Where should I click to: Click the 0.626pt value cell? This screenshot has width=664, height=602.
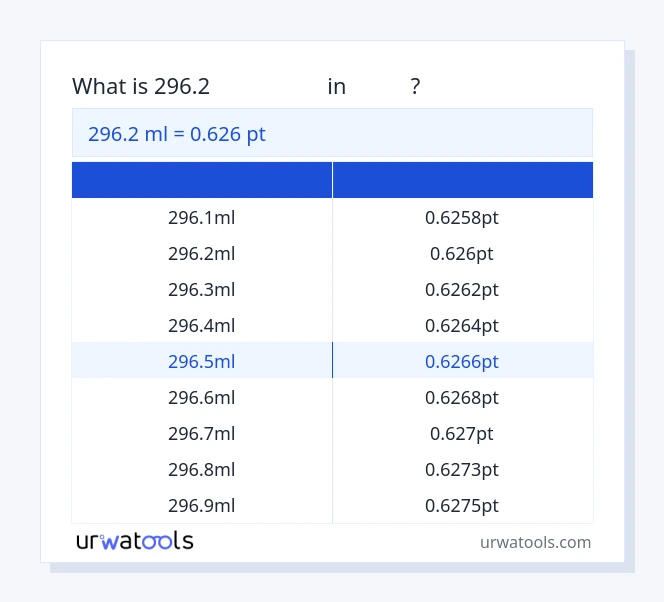coord(462,253)
